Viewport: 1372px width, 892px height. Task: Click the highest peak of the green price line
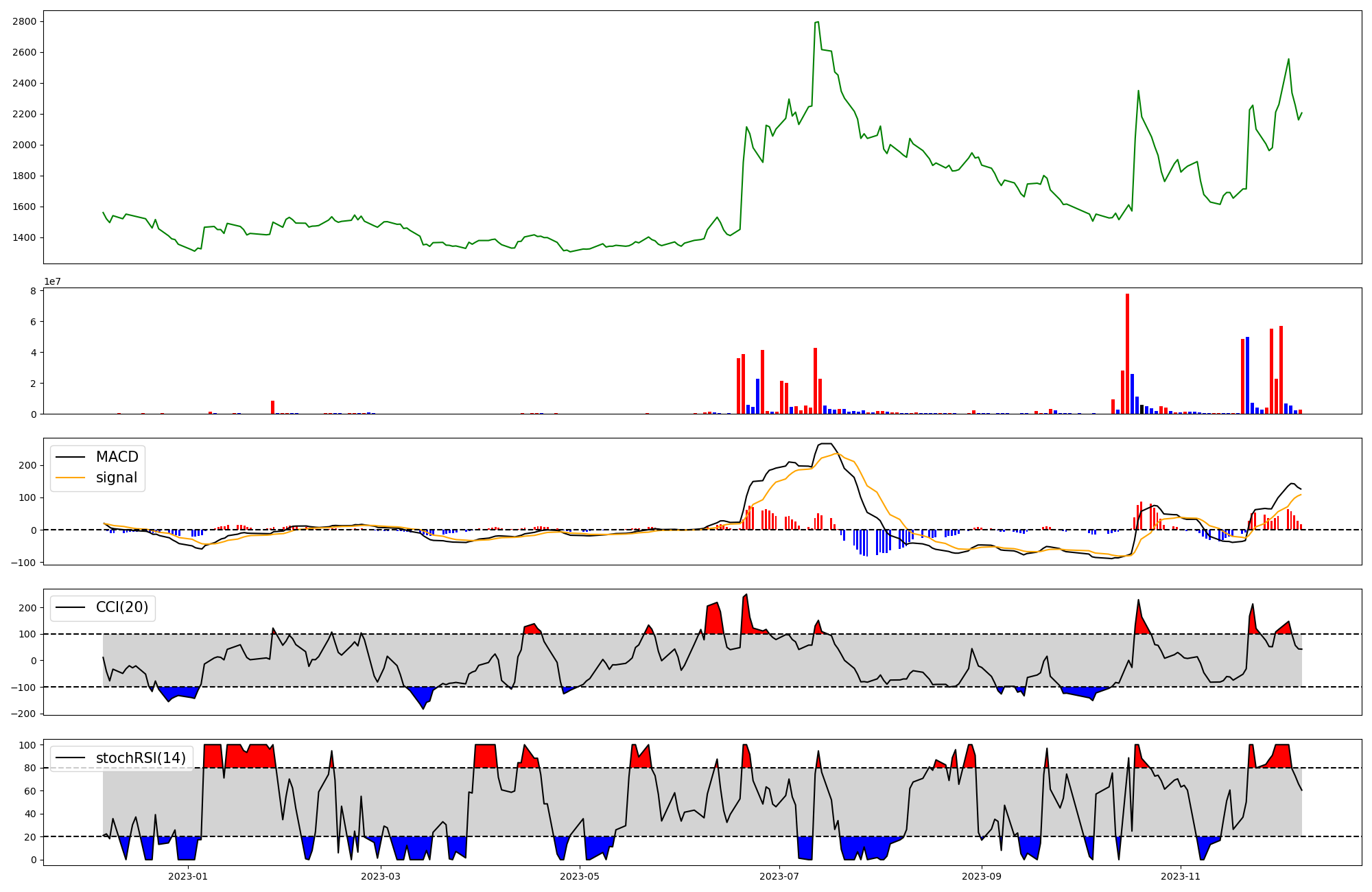click(816, 22)
